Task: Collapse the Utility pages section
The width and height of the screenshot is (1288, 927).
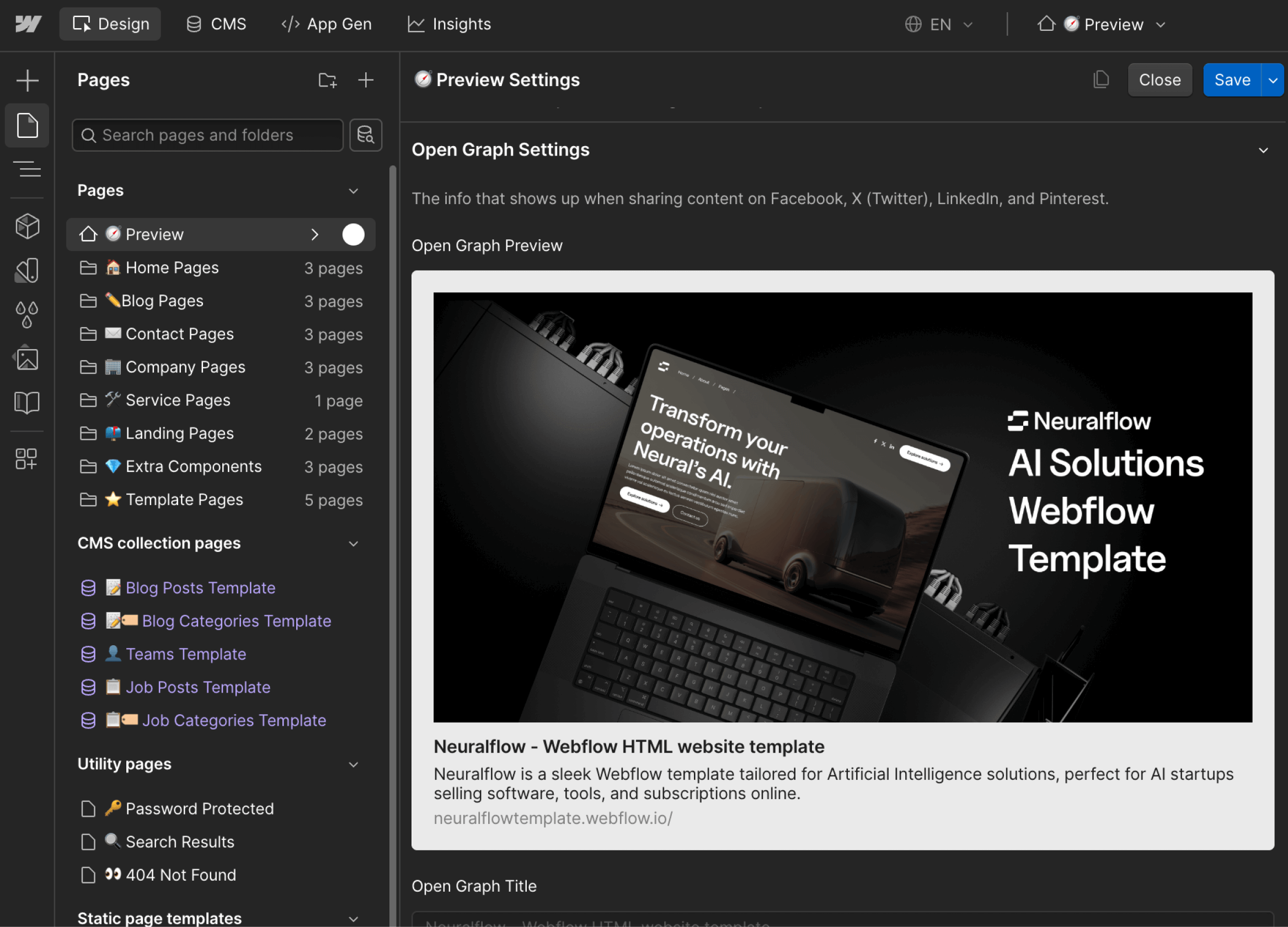Action: tap(353, 764)
